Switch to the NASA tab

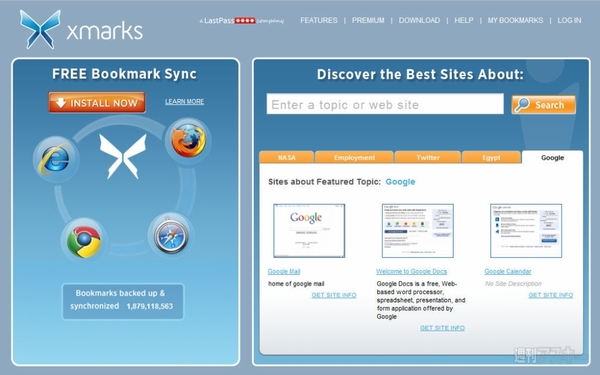[287, 157]
